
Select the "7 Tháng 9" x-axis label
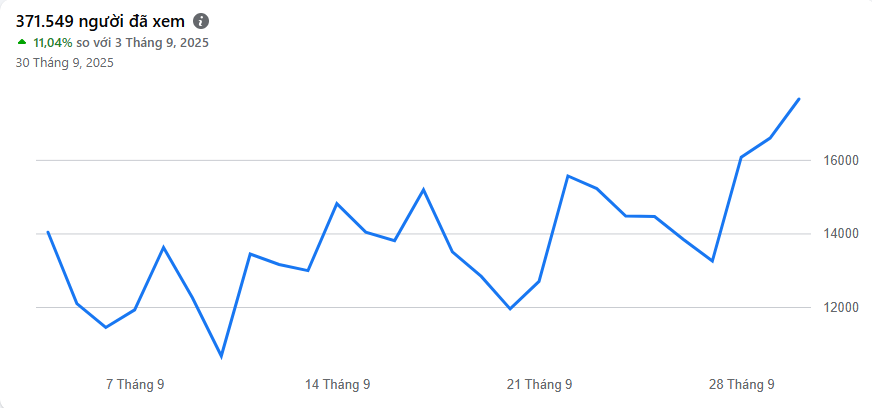point(135,384)
